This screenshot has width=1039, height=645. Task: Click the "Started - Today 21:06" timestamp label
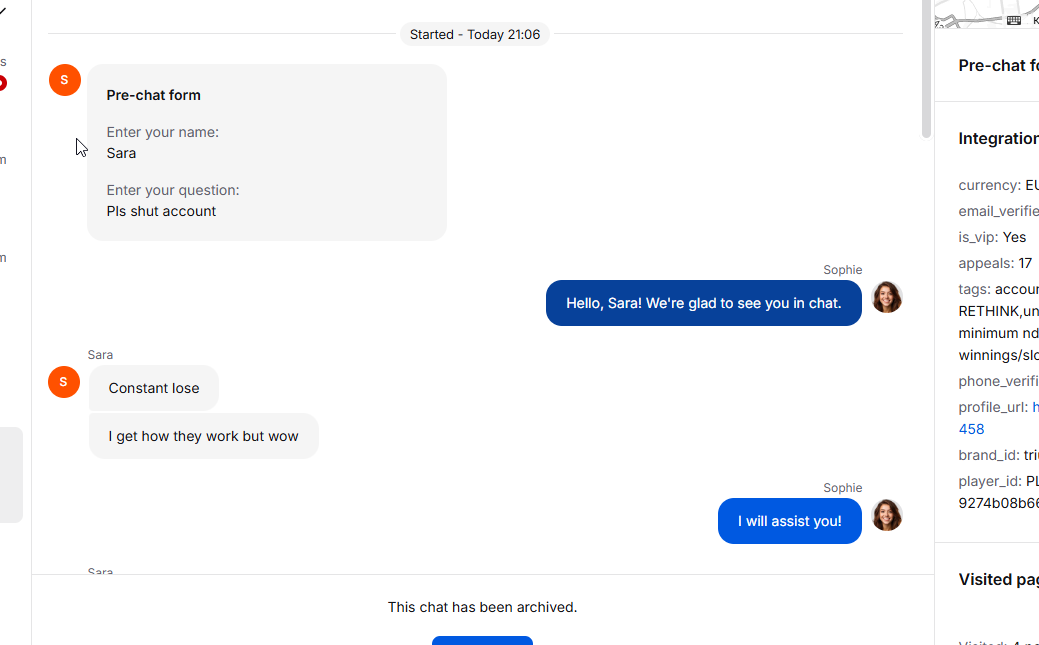[x=475, y=34]
